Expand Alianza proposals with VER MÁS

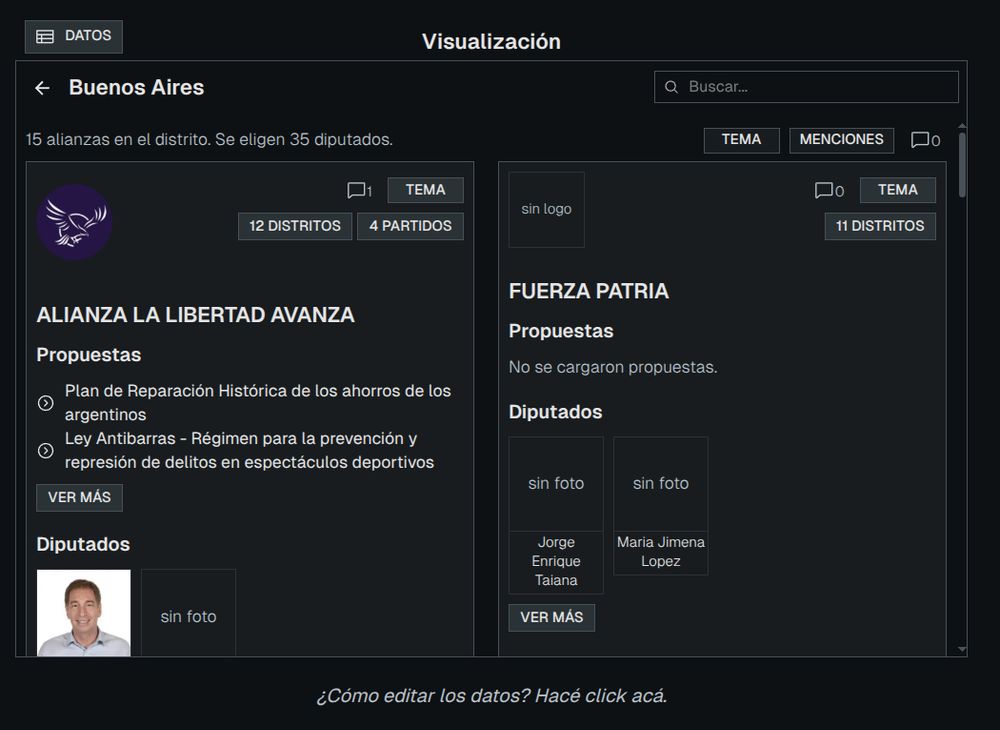[x=79, y=497]
